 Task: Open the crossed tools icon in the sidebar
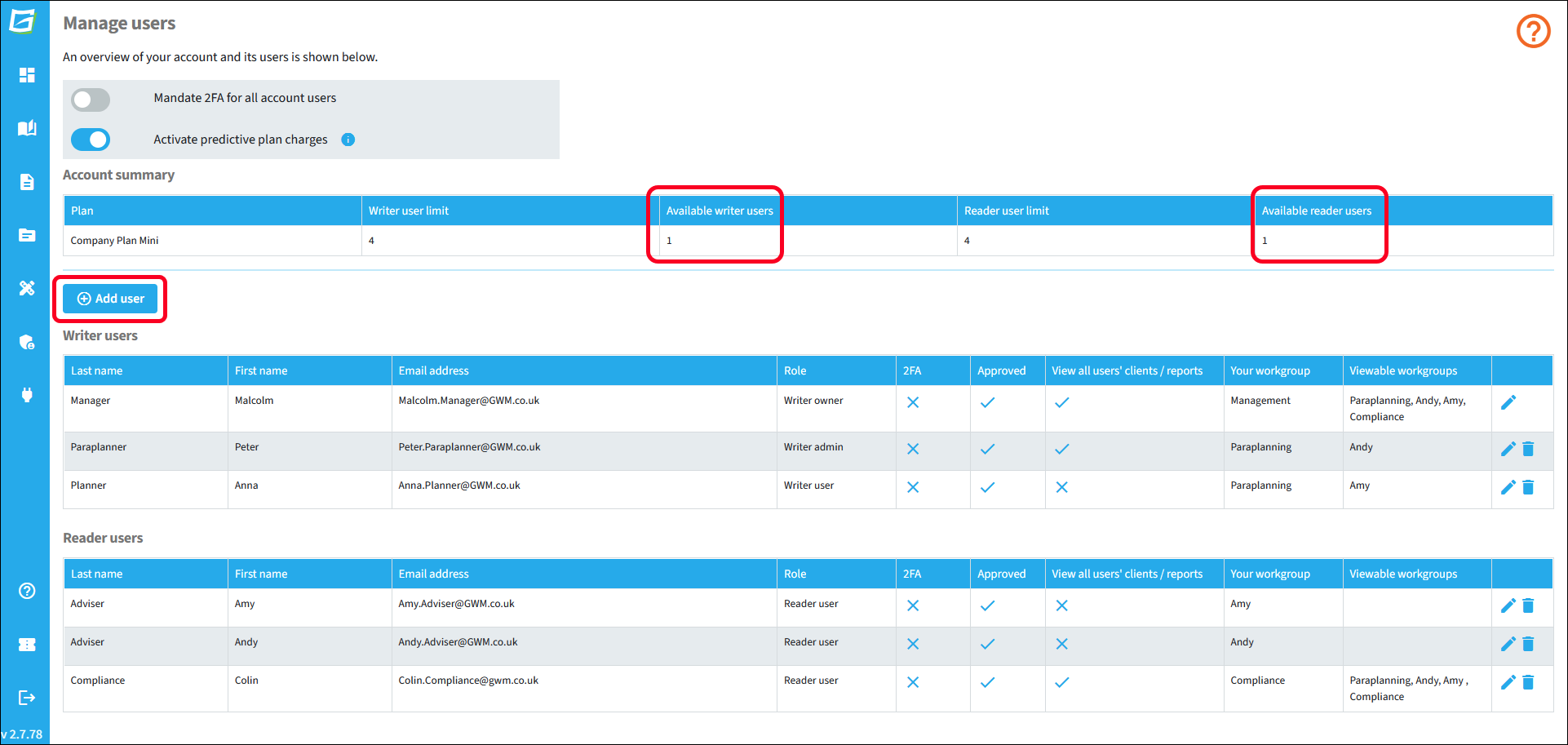27,288
